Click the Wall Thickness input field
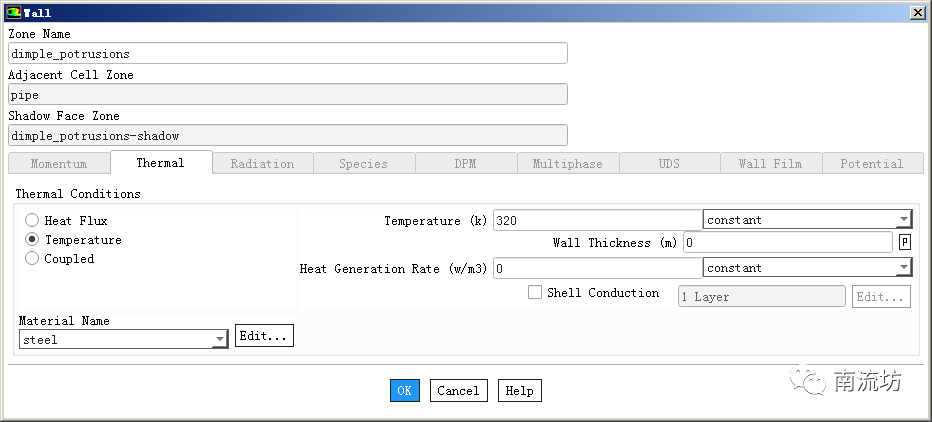Viewport: 932px width, 422px height. [787, 243]
